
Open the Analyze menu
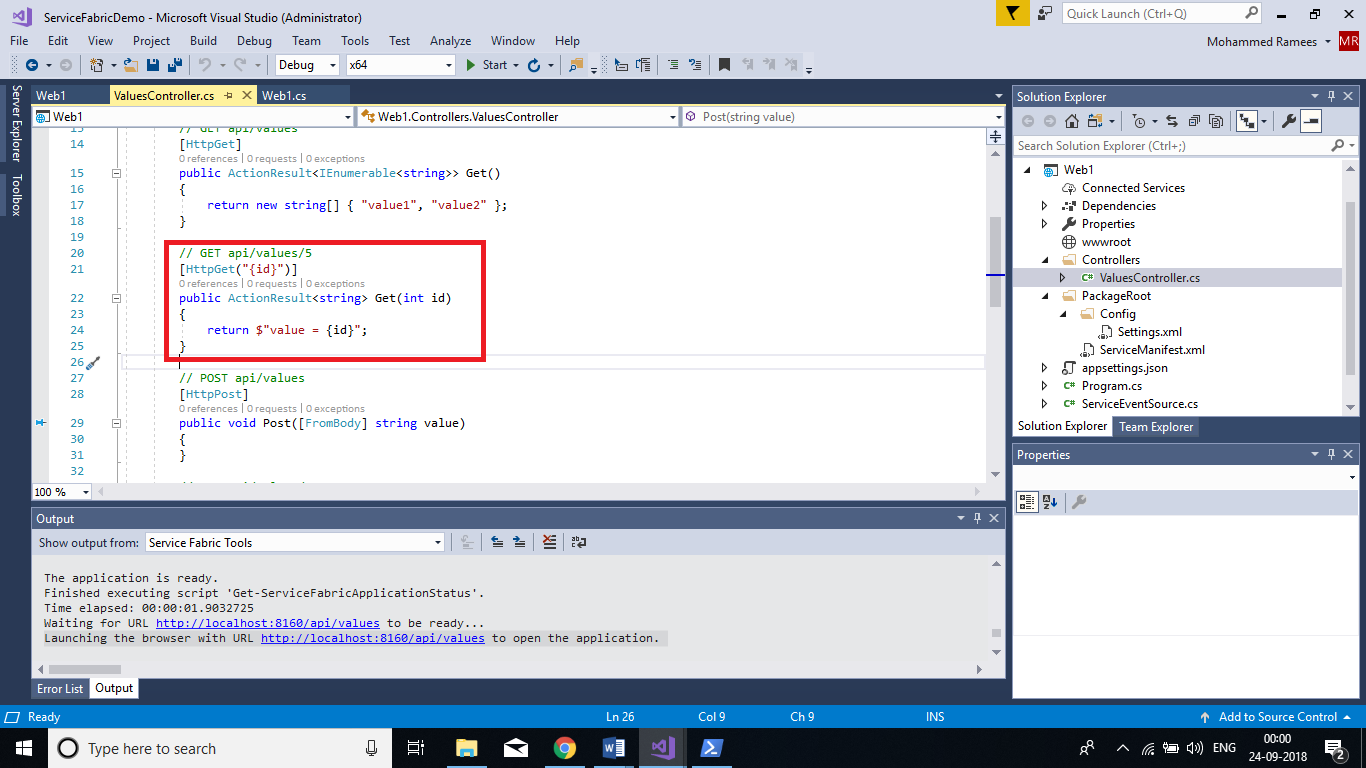point(450,41)
